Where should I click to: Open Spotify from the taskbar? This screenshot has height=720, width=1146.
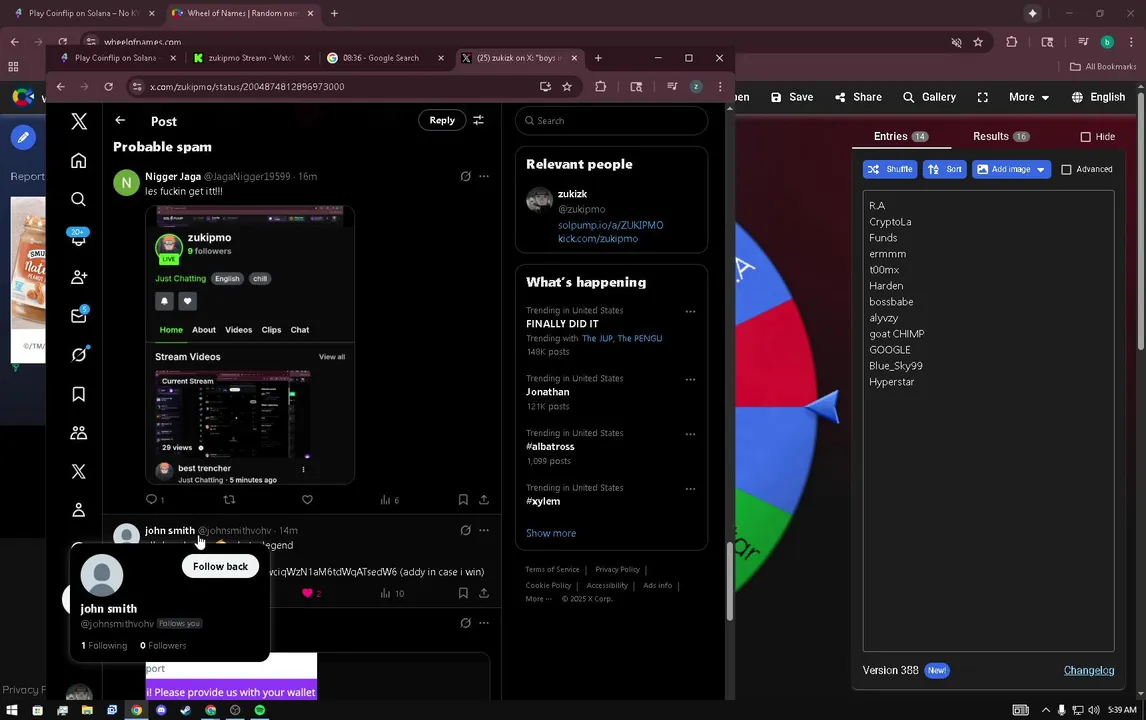[x=259, y=710]
